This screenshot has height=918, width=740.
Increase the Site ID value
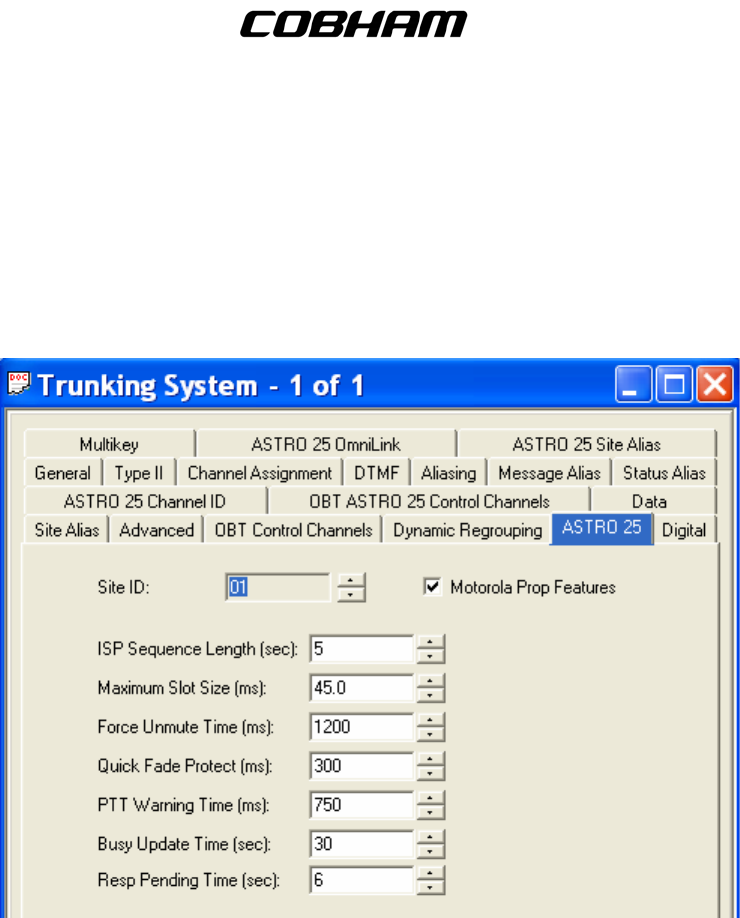(x=351, y=580)
